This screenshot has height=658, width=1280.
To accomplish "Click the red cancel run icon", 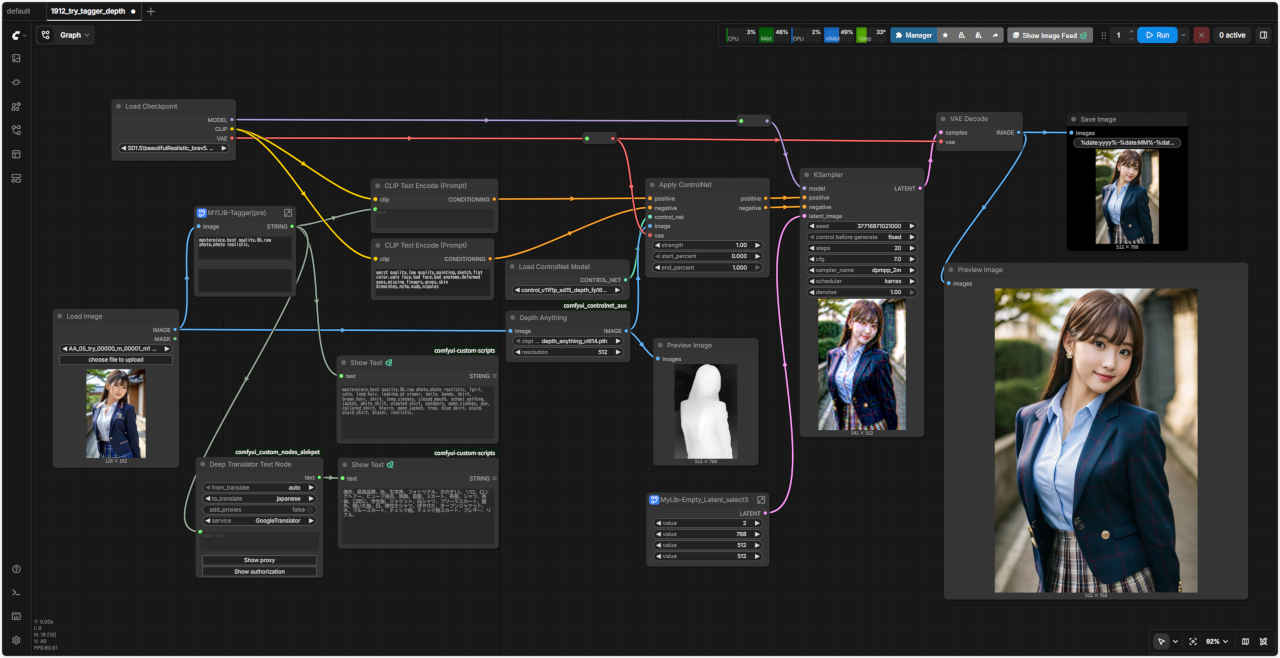I will point(1201,35).
